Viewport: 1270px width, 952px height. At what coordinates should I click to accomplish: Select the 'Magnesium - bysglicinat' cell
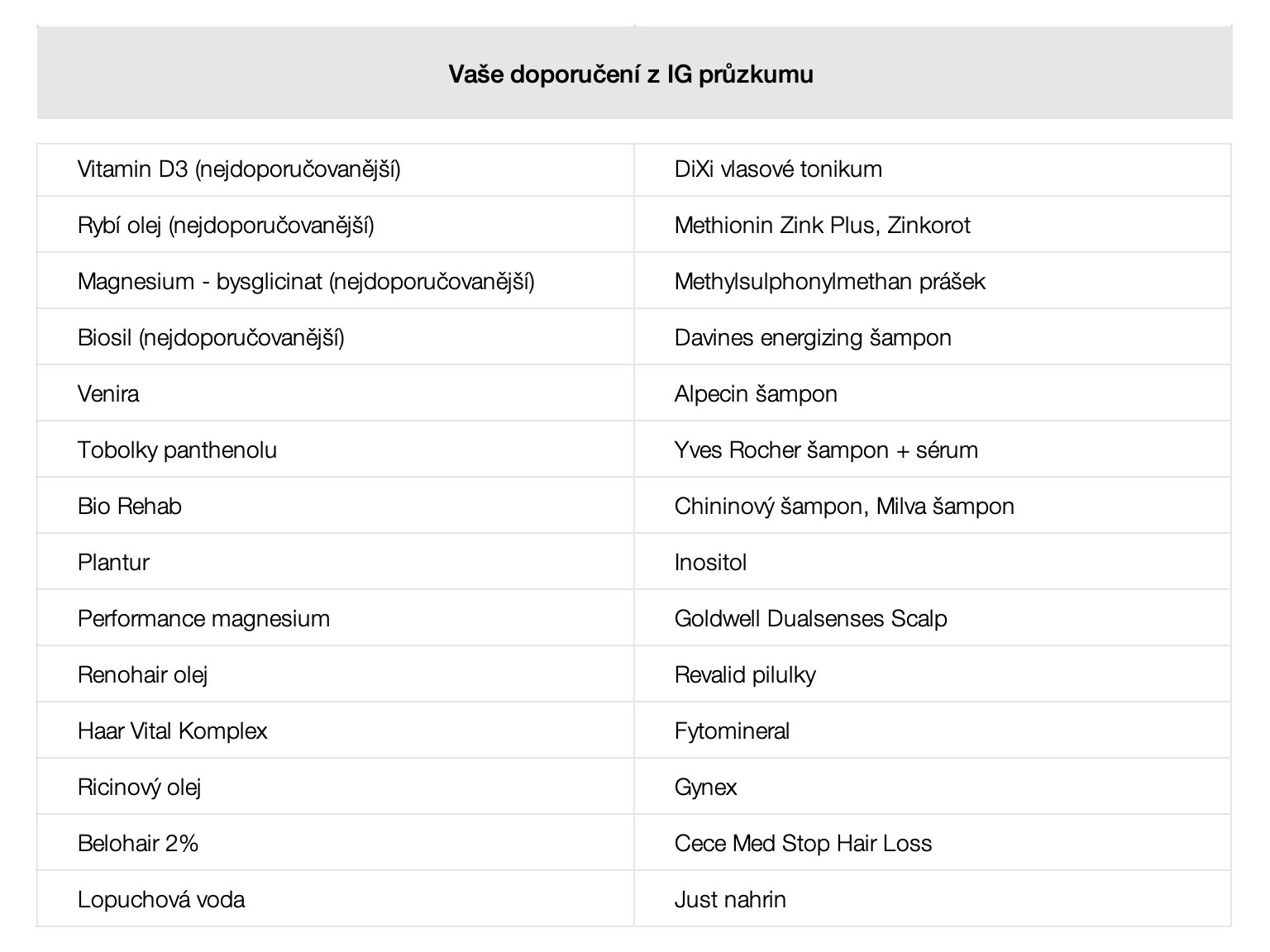tap(306, 282)
